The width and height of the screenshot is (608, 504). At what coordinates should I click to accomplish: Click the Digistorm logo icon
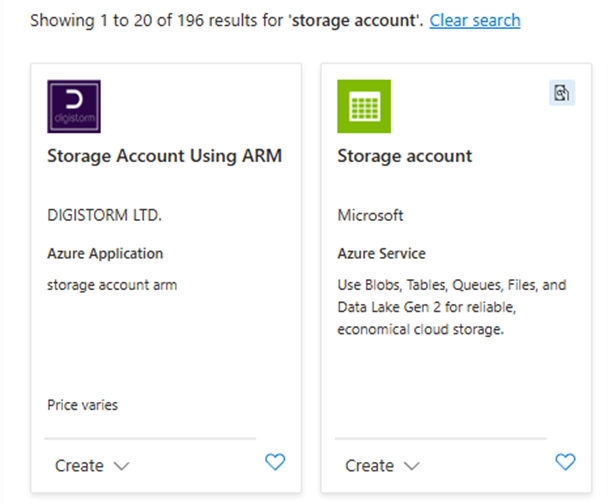click(x=74, y=106)
